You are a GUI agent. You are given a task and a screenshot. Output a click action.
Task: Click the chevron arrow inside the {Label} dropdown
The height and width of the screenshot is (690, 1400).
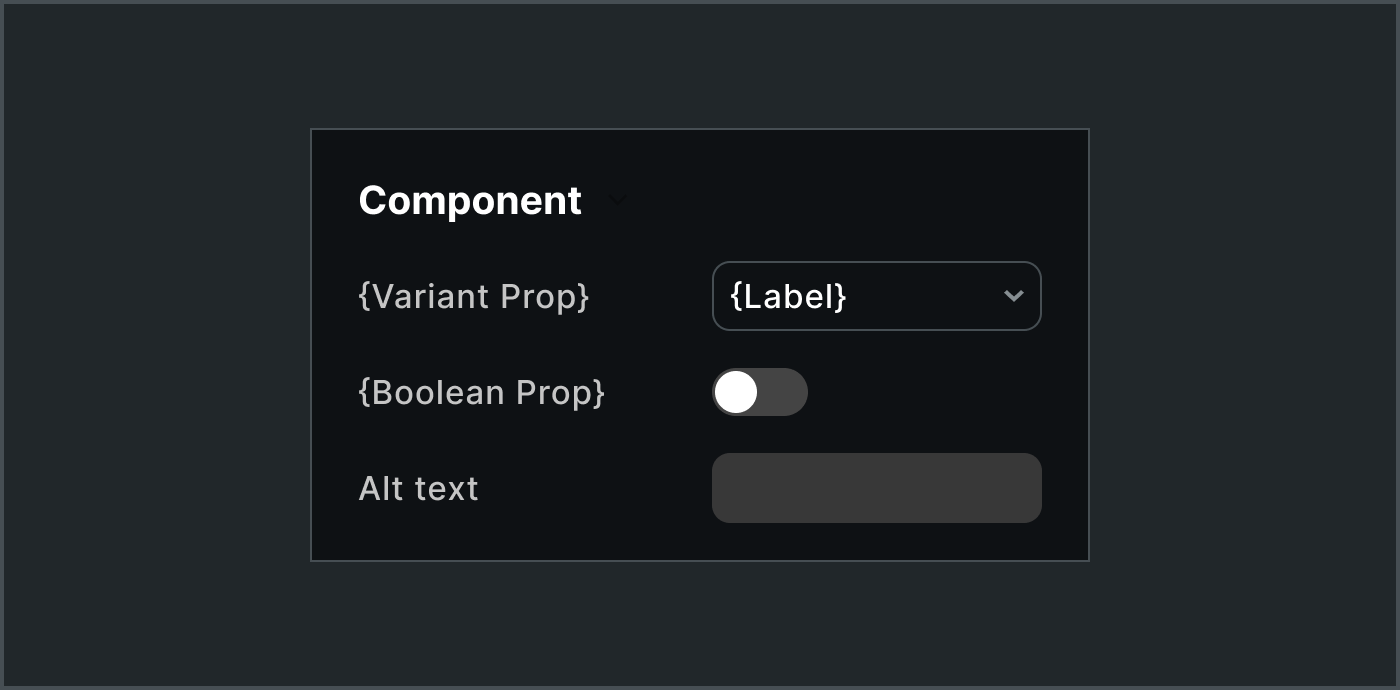(1013, 296)
